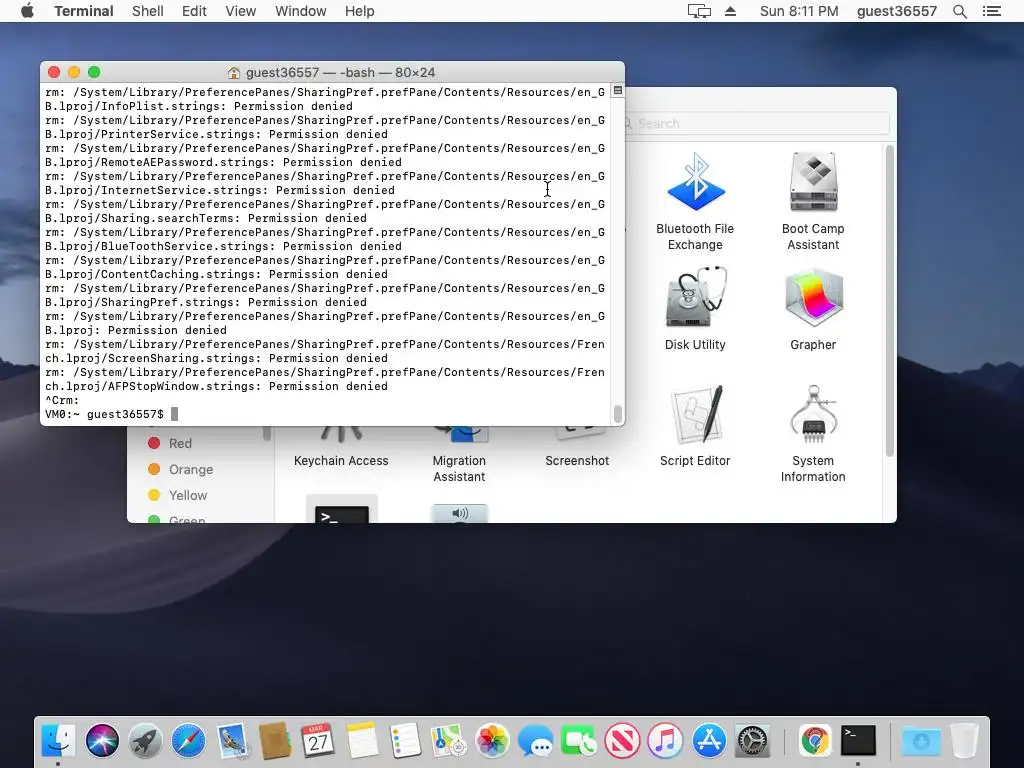Open the Edit menu
This screenshot has width=1024, height=768.
(x=194, y=11)
